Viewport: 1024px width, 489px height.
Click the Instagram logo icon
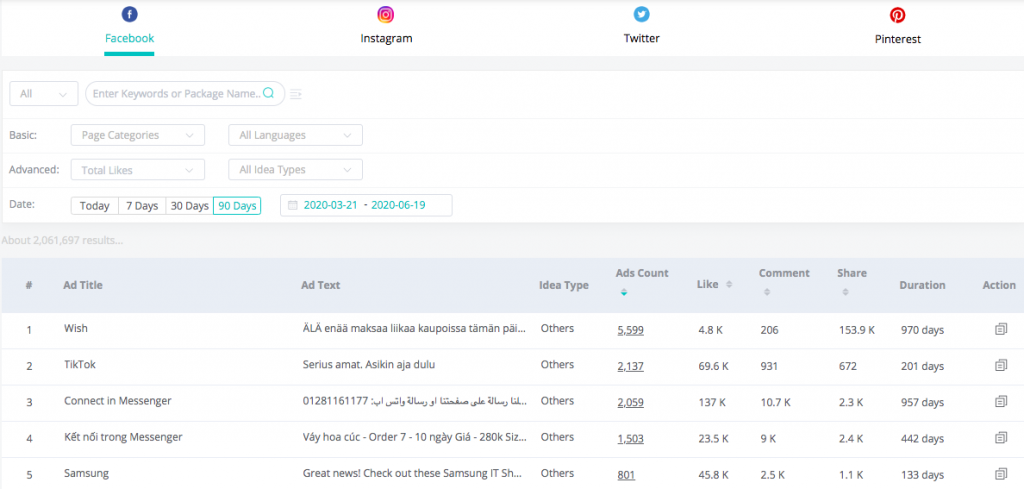click(x=386, y=14)
